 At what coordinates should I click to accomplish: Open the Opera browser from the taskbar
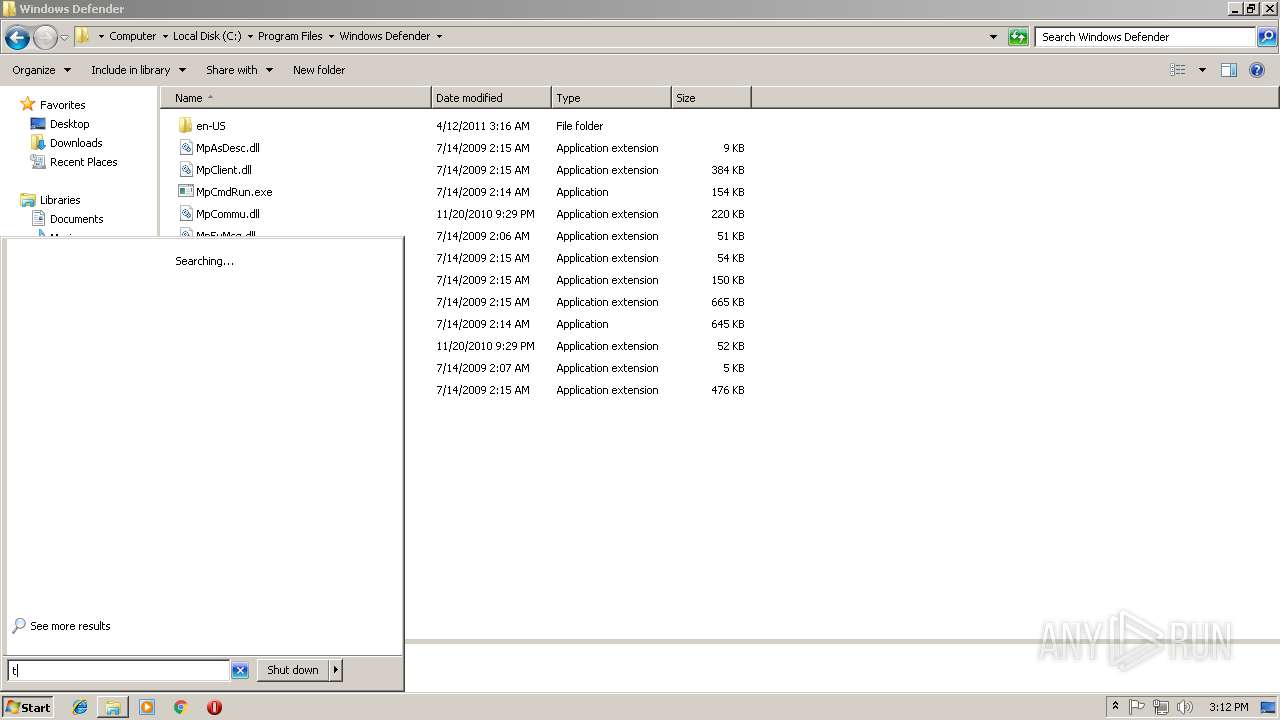coord(214,707)
